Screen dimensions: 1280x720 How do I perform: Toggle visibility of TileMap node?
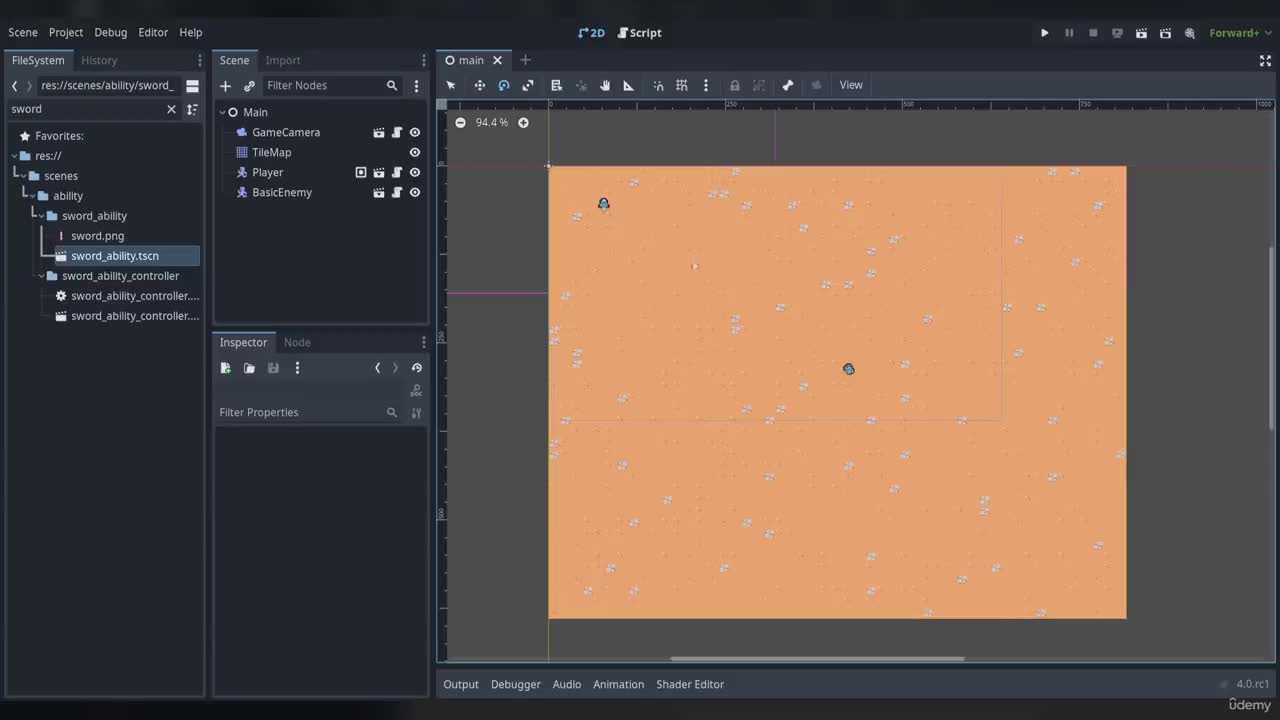tap(415, 152)
